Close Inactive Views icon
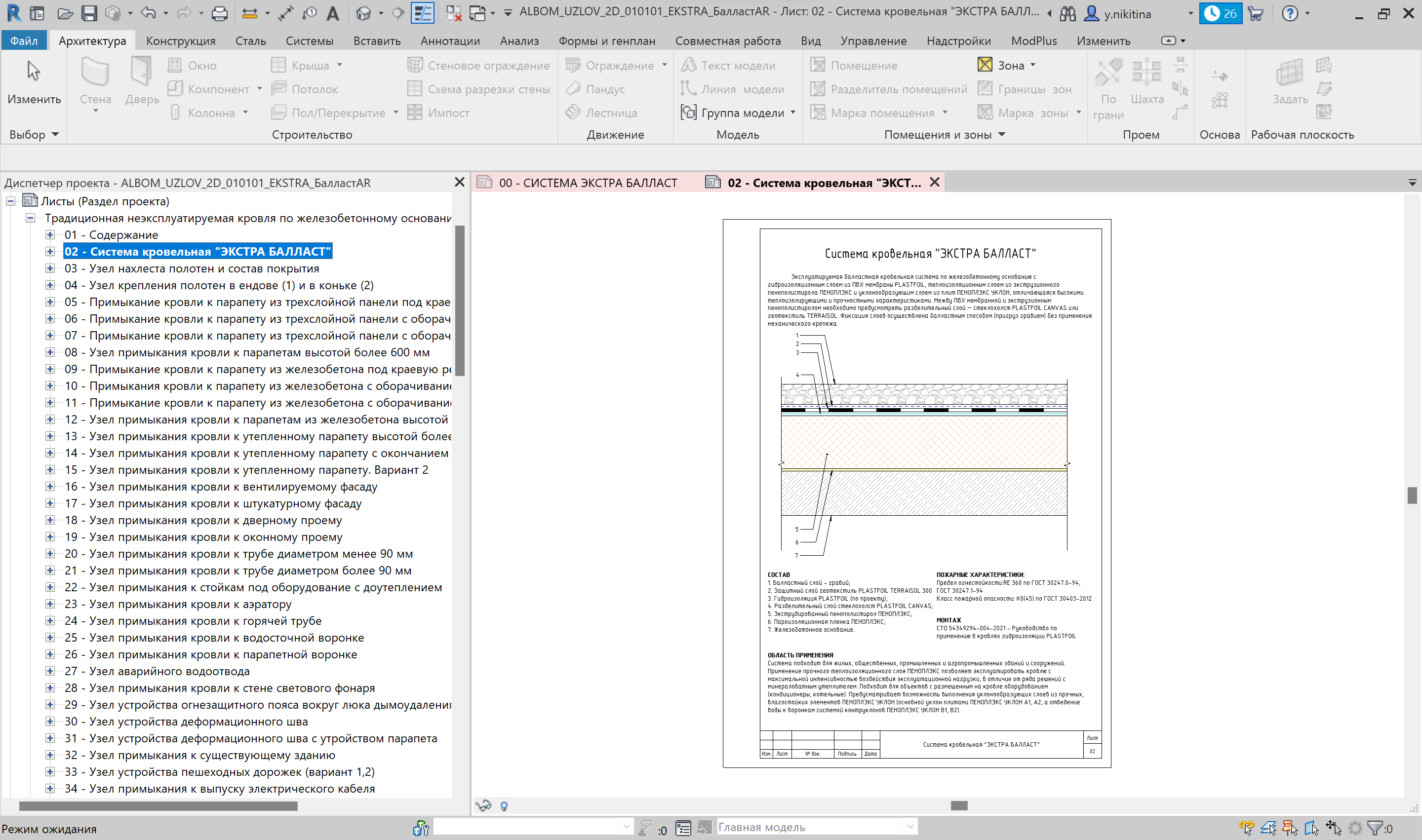Screen dimensions: 1422x840 tap(454, 13)
